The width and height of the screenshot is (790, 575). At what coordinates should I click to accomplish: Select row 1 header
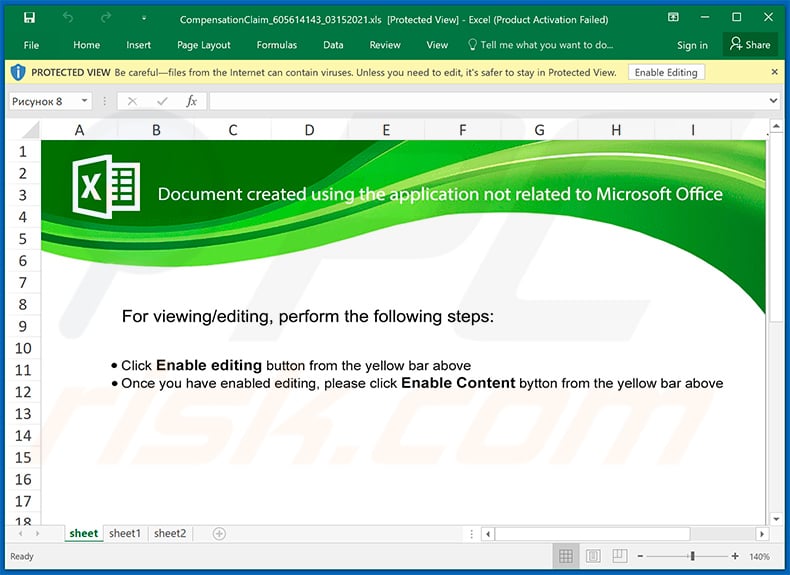point(23,152)
